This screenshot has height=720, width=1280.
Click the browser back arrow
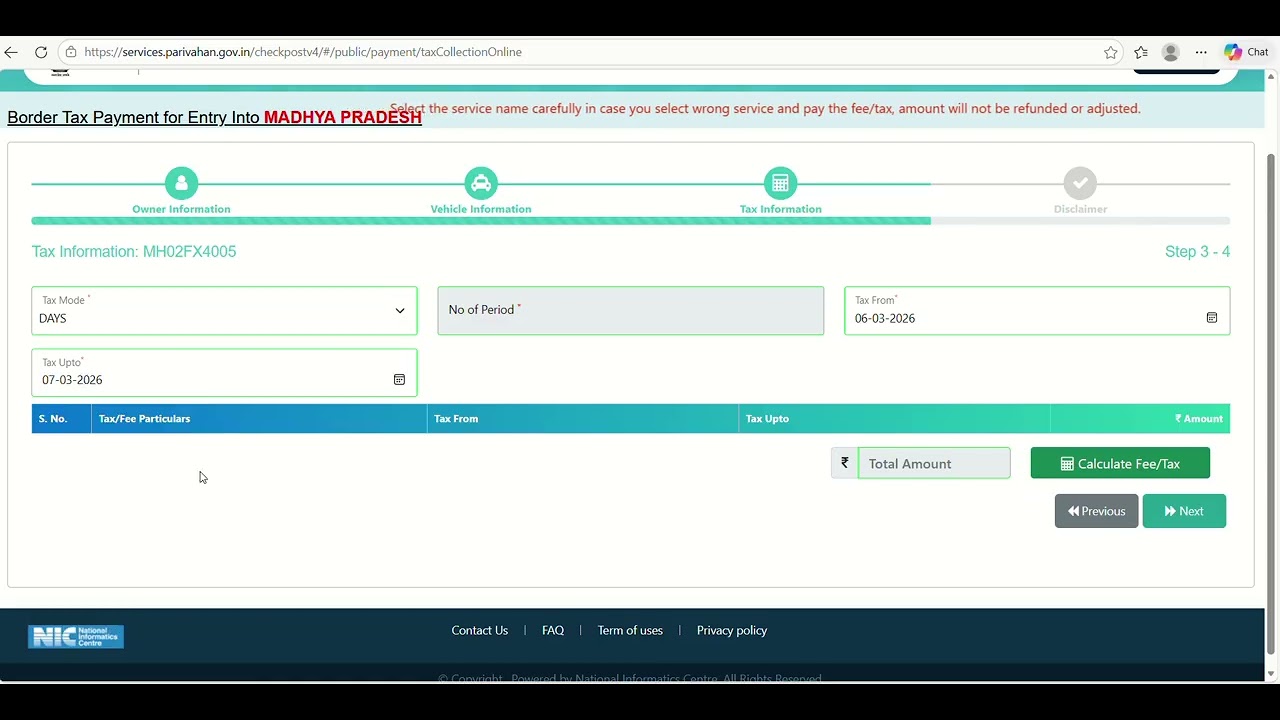click(11, 52)
